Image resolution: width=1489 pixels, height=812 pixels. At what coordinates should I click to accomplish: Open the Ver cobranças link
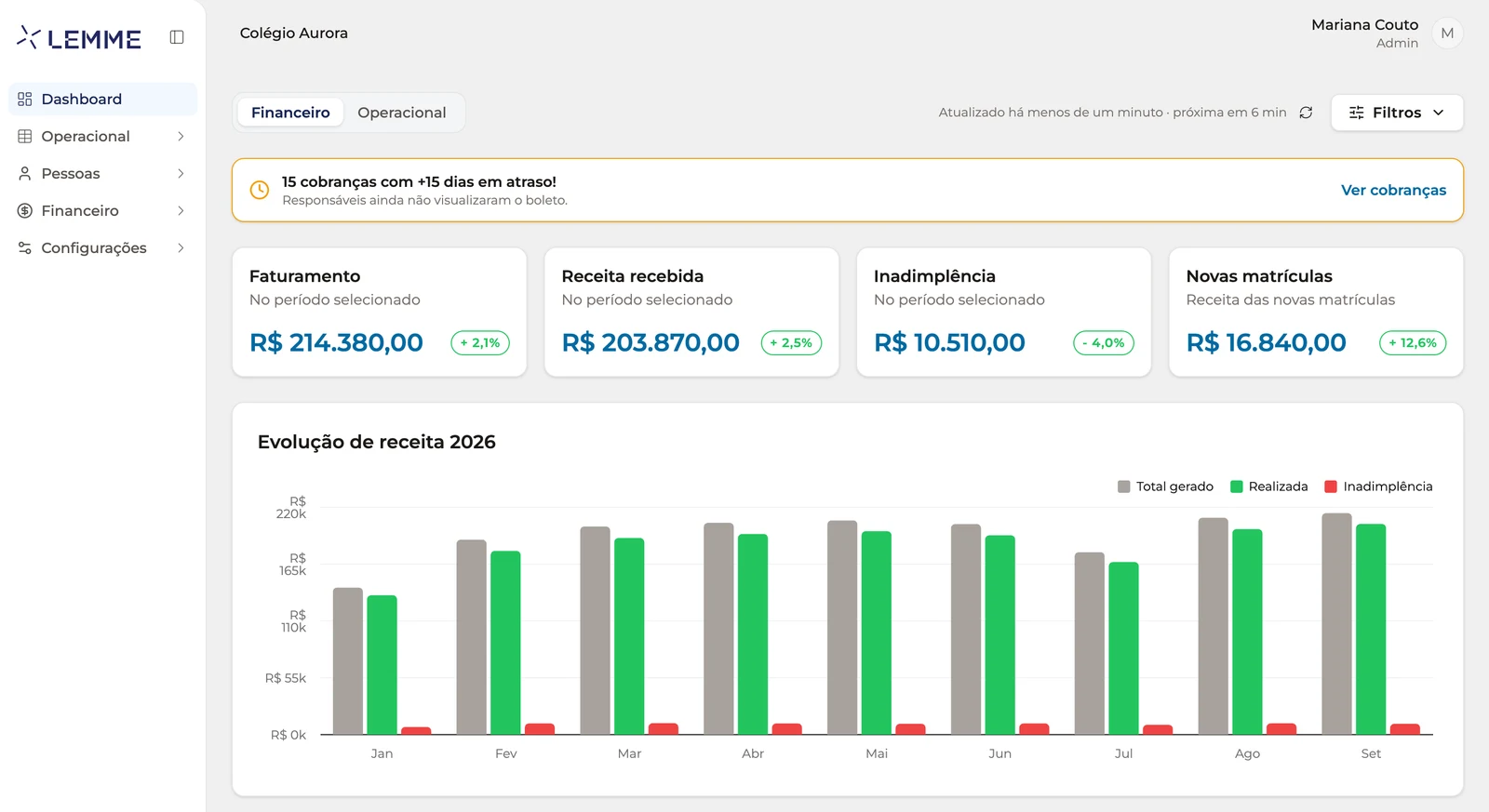tap(1393, 190)
